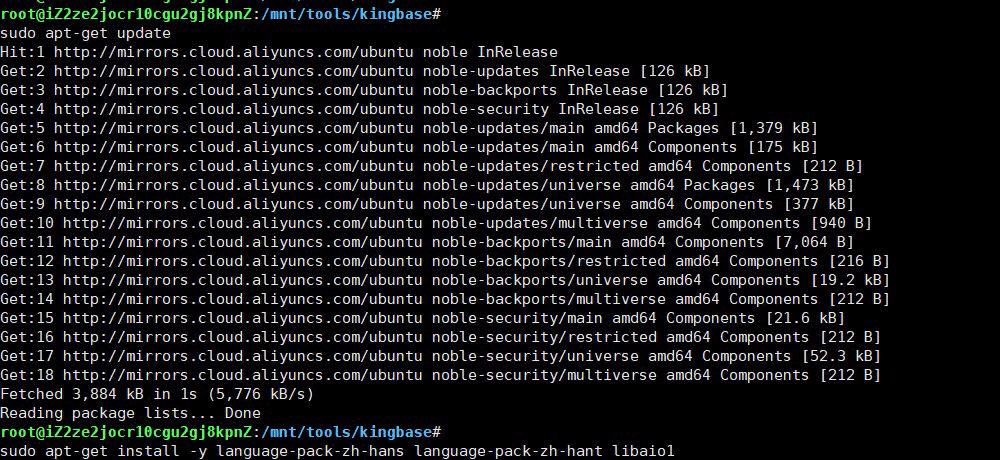Click the '[1,379 kB]' size text
1000x460 pixels.
[774, 128]
